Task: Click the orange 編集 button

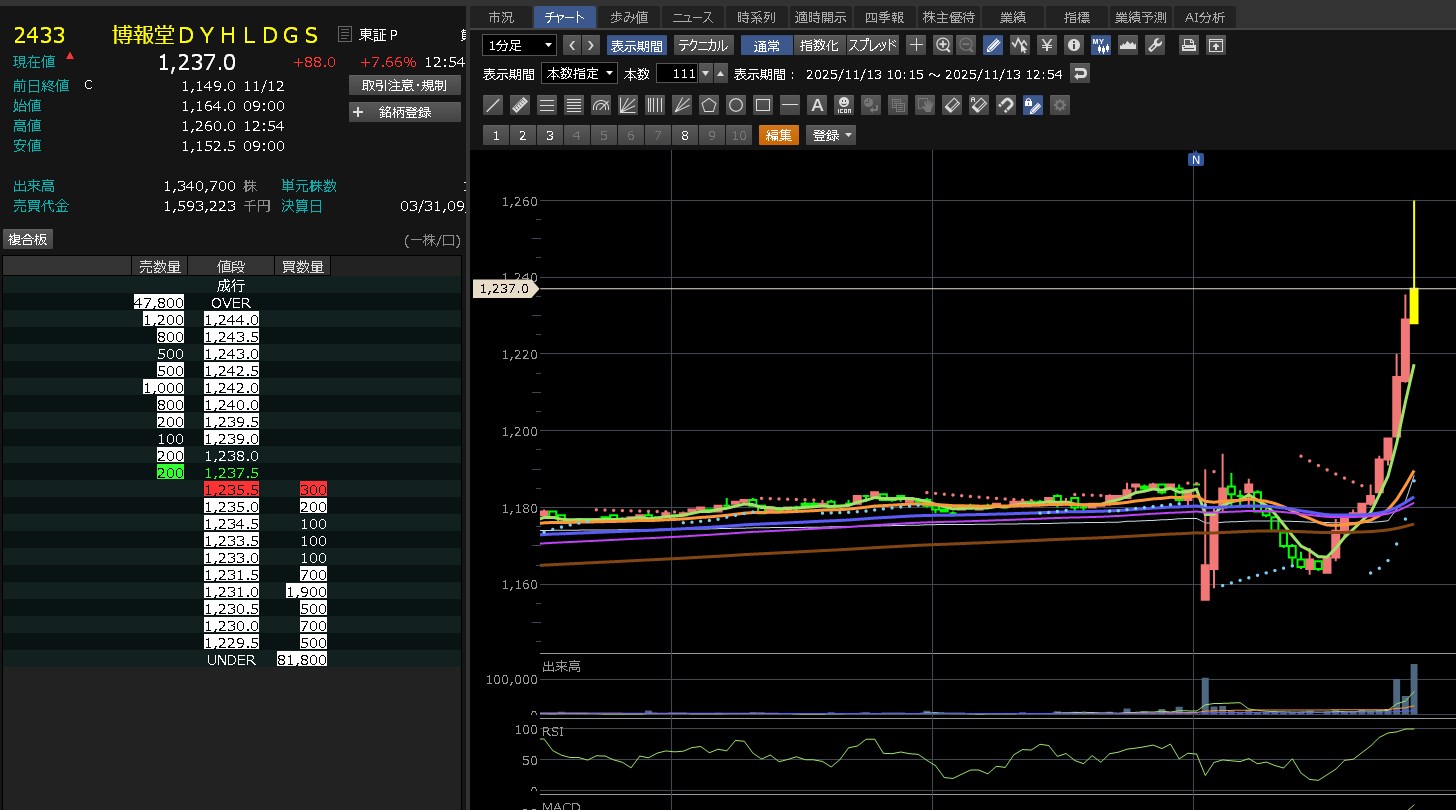Action: coord(779,136)
